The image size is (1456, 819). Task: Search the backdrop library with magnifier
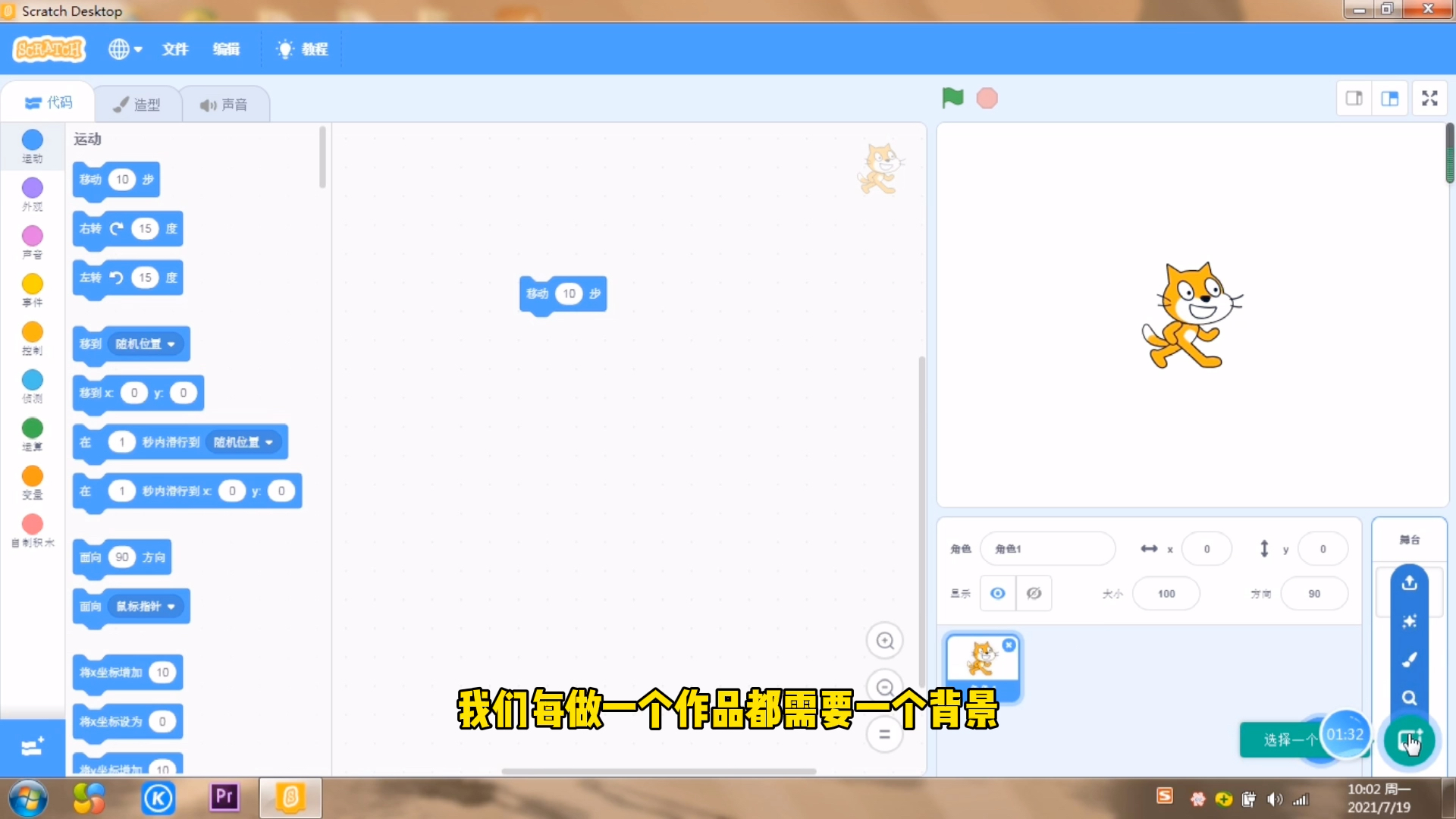[1410, 698]
